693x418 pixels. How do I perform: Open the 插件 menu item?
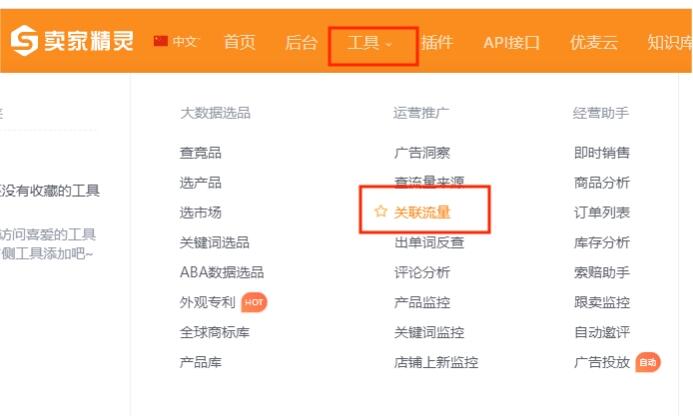pos(437,42)
